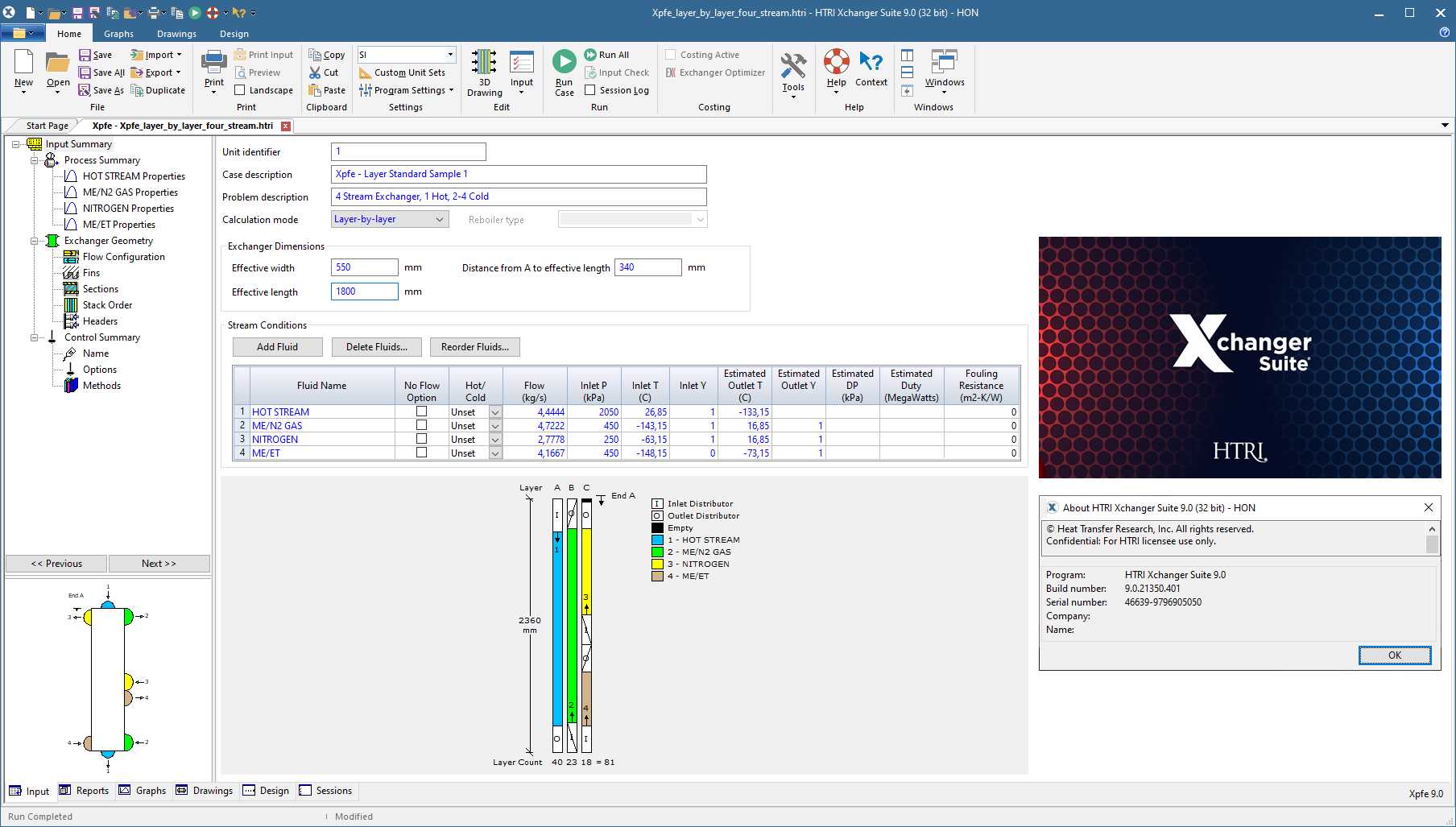Select Flow Configuration tree item
The height and width of the screenshot is (827, 1456).
click(x=123, y=257)
